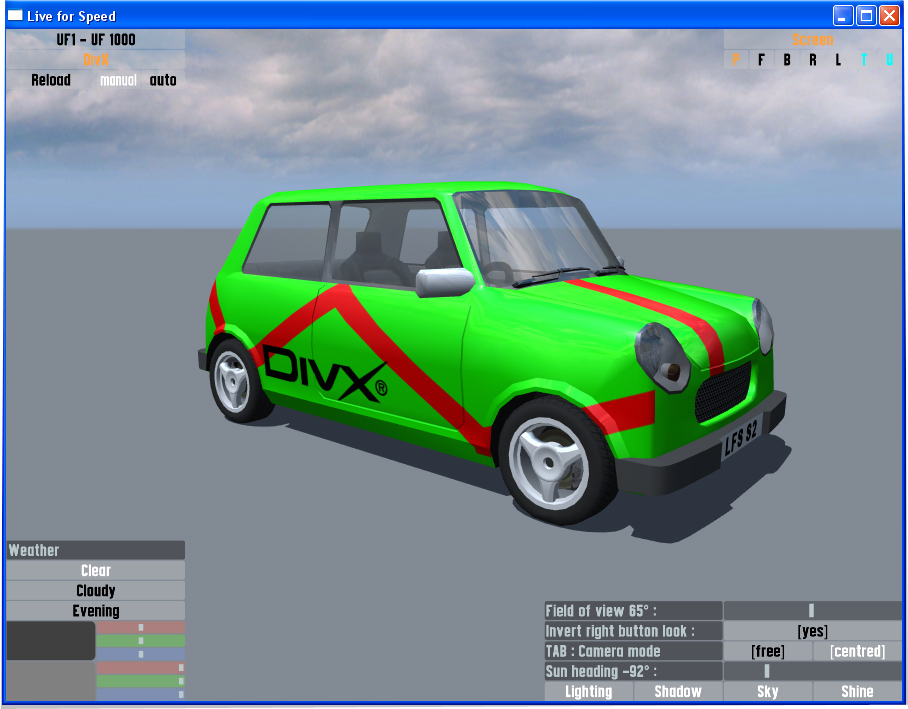The image size is (908, 709).
Task: Maximize the Live for Speed window
Action: click(x=866, y=16)
